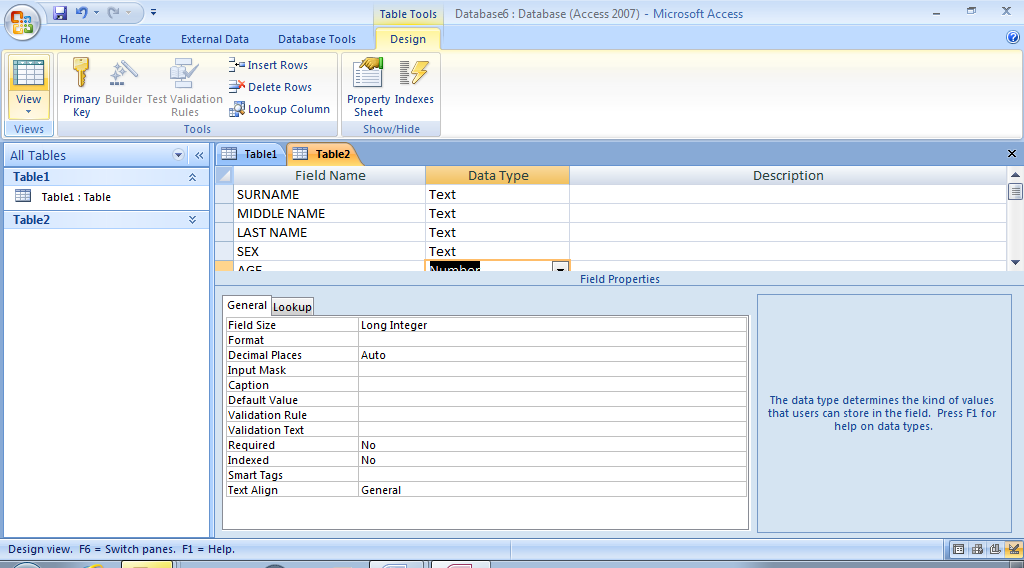Click the Lookup Column tool
The width and height of the screenshot is (1024, 568).
[x=280, y=109]
